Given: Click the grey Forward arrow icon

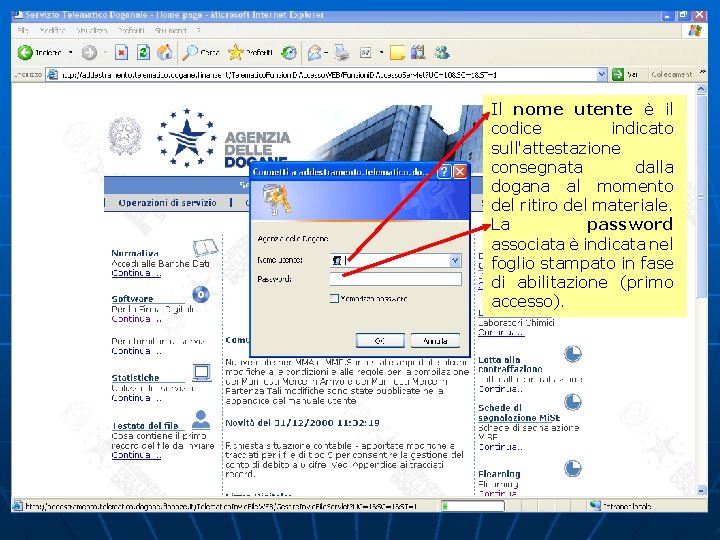Looking at the screenshot, I should [x=89, y=53].
